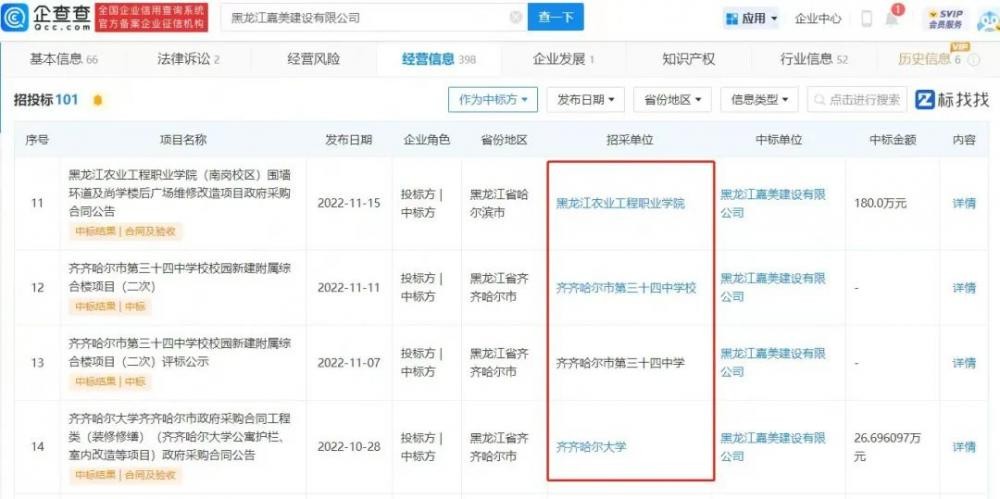
Task: Open notifications bell with red badge
Action: pyautogui.click(x=892, y=18)
